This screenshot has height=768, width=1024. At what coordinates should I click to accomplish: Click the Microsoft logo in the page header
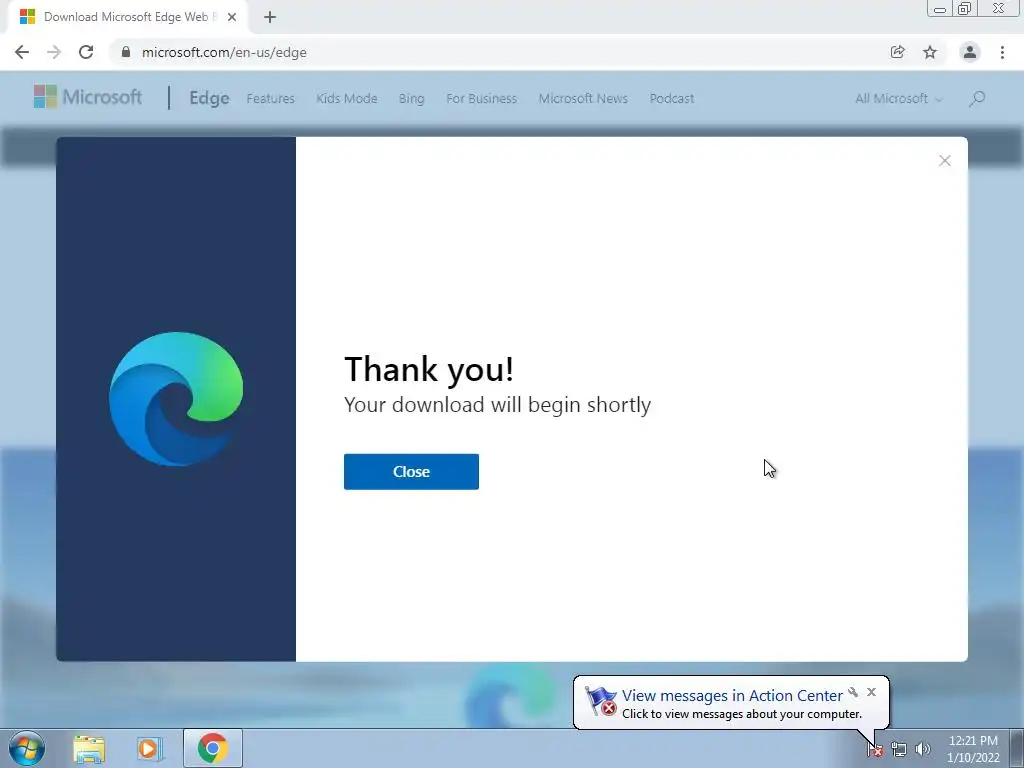(88, 97)
